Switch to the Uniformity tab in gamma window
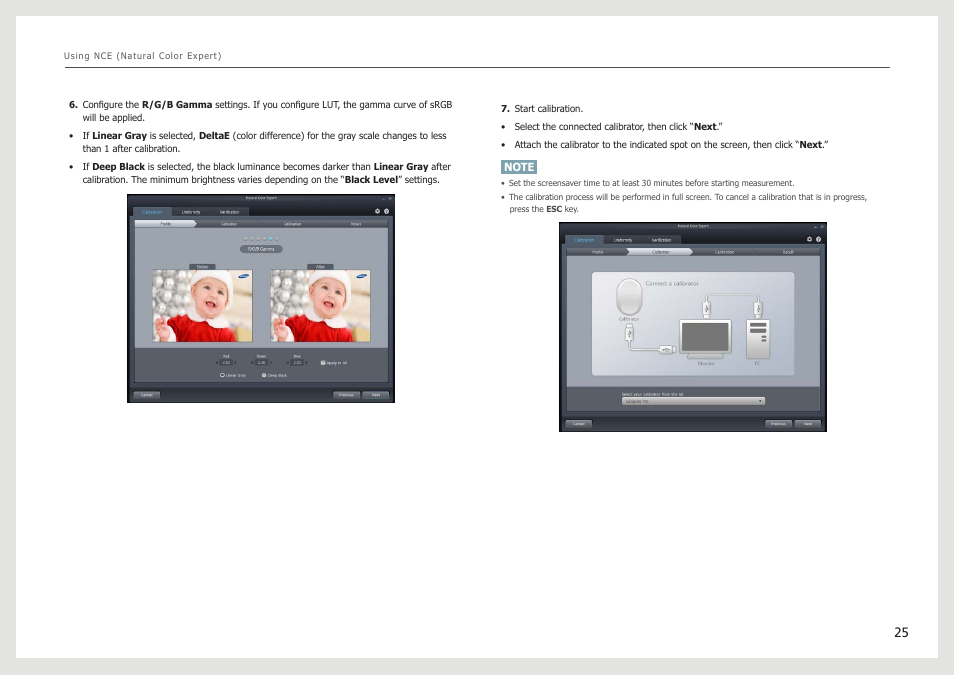 [191, 212]
